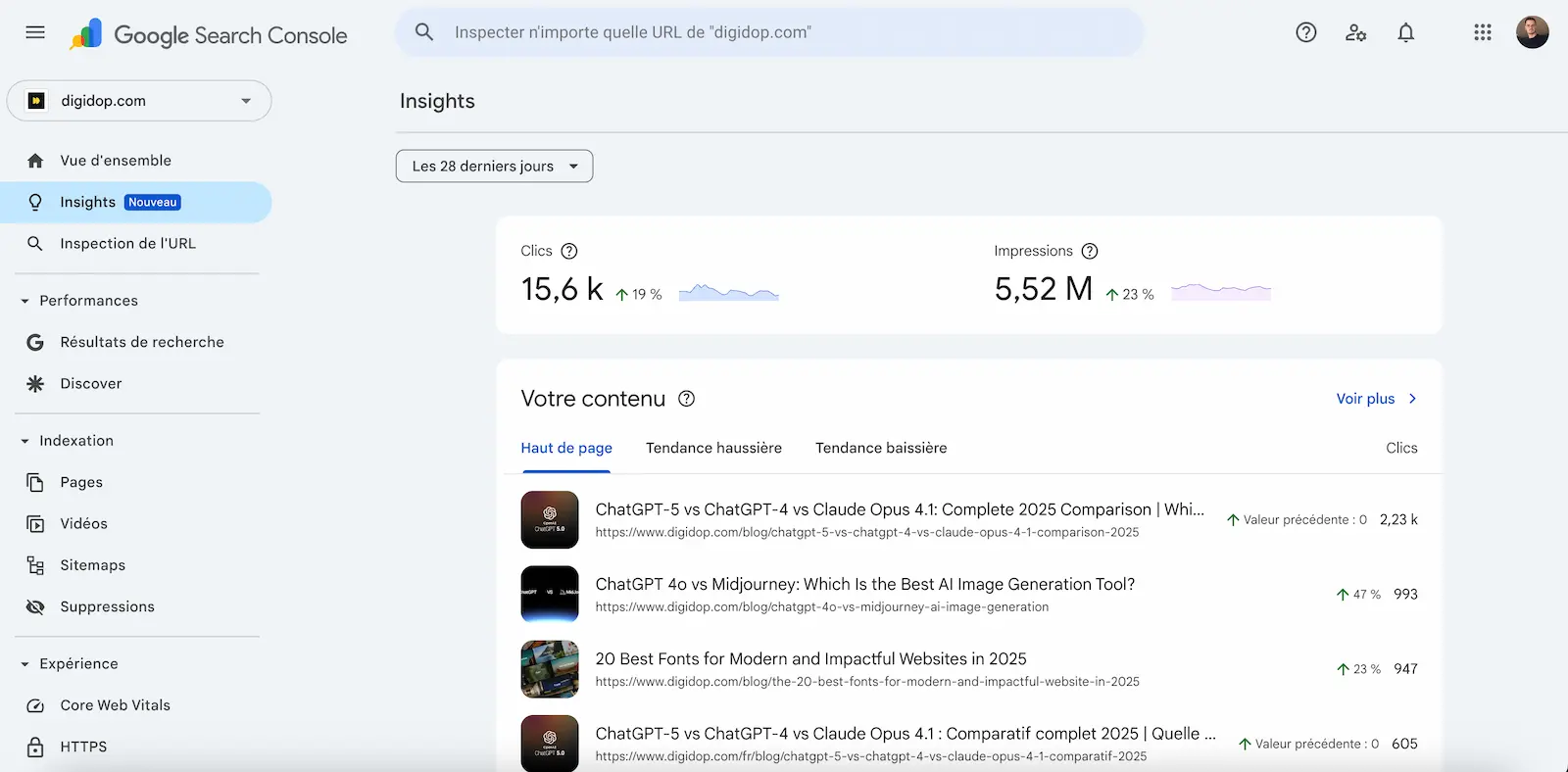Click the help icon beside Votre contenu
The image size is (1568, 772).
(687, 399)
